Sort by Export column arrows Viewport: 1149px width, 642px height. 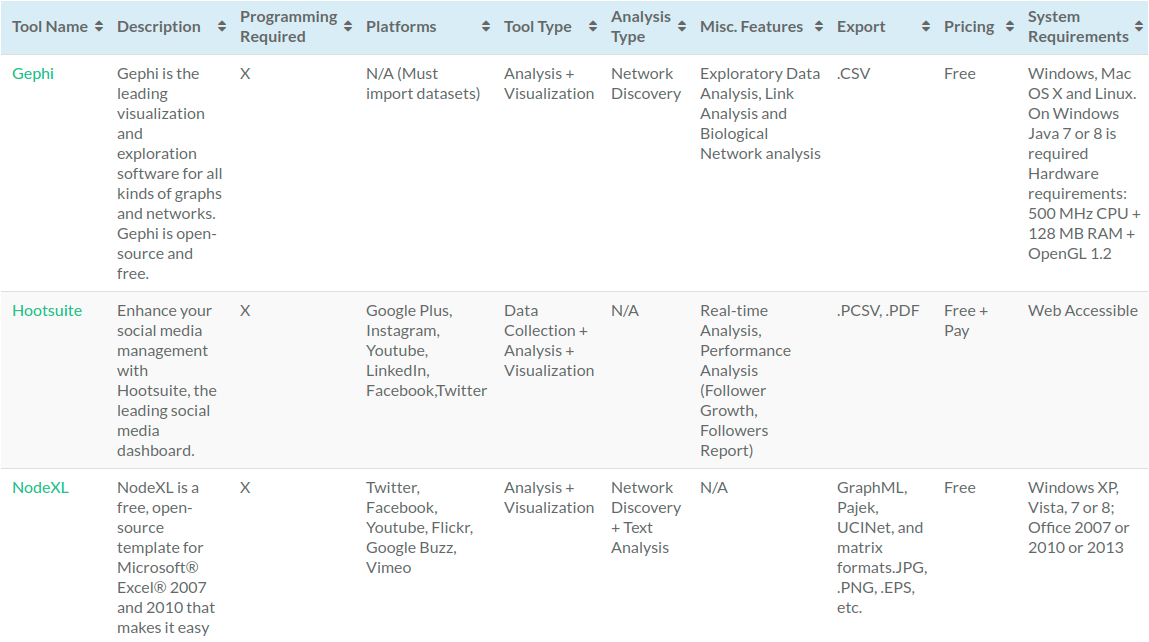tap(926, 26)
